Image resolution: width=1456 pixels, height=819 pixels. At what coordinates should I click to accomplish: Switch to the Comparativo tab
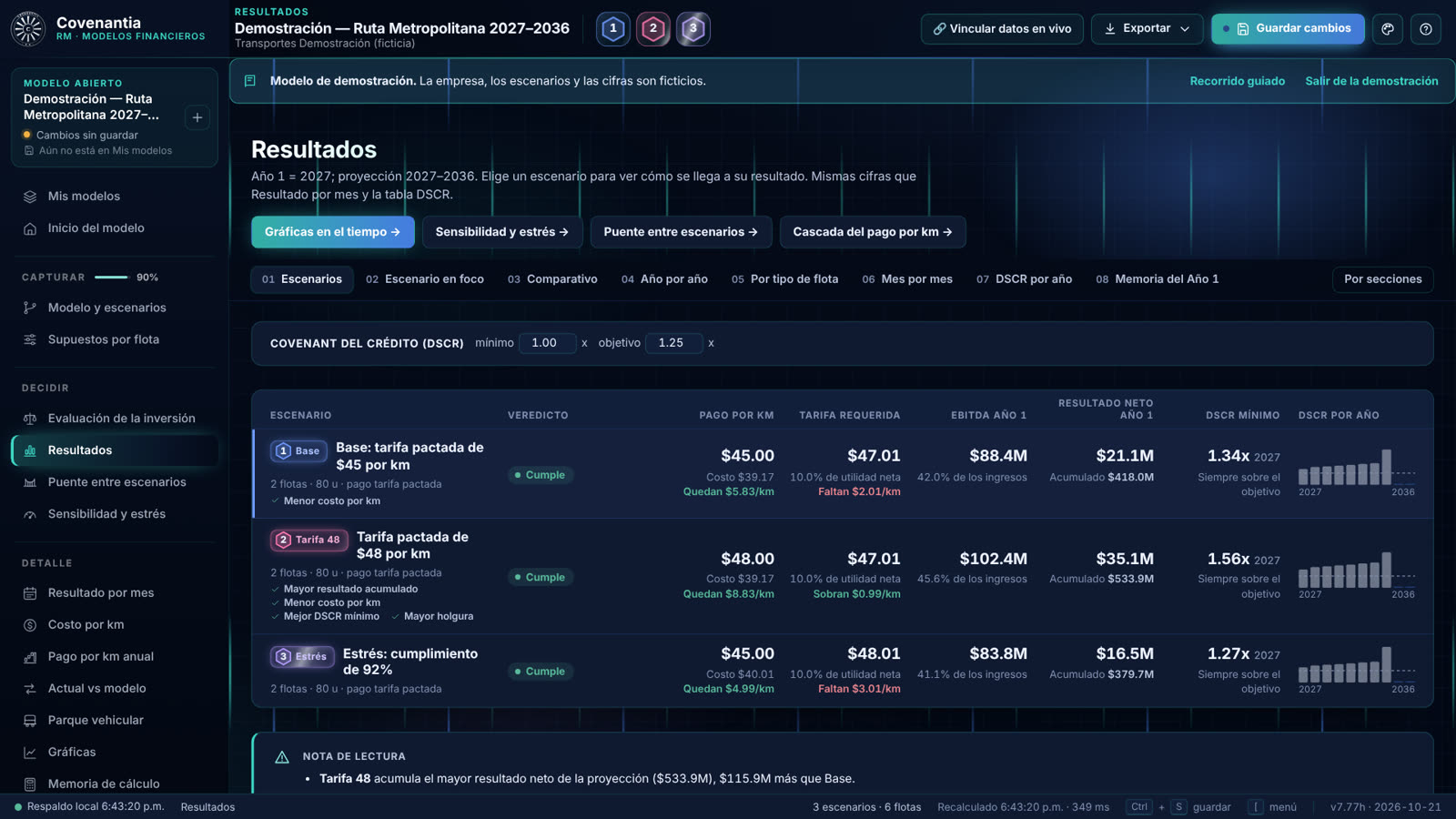tap(552, 279)
